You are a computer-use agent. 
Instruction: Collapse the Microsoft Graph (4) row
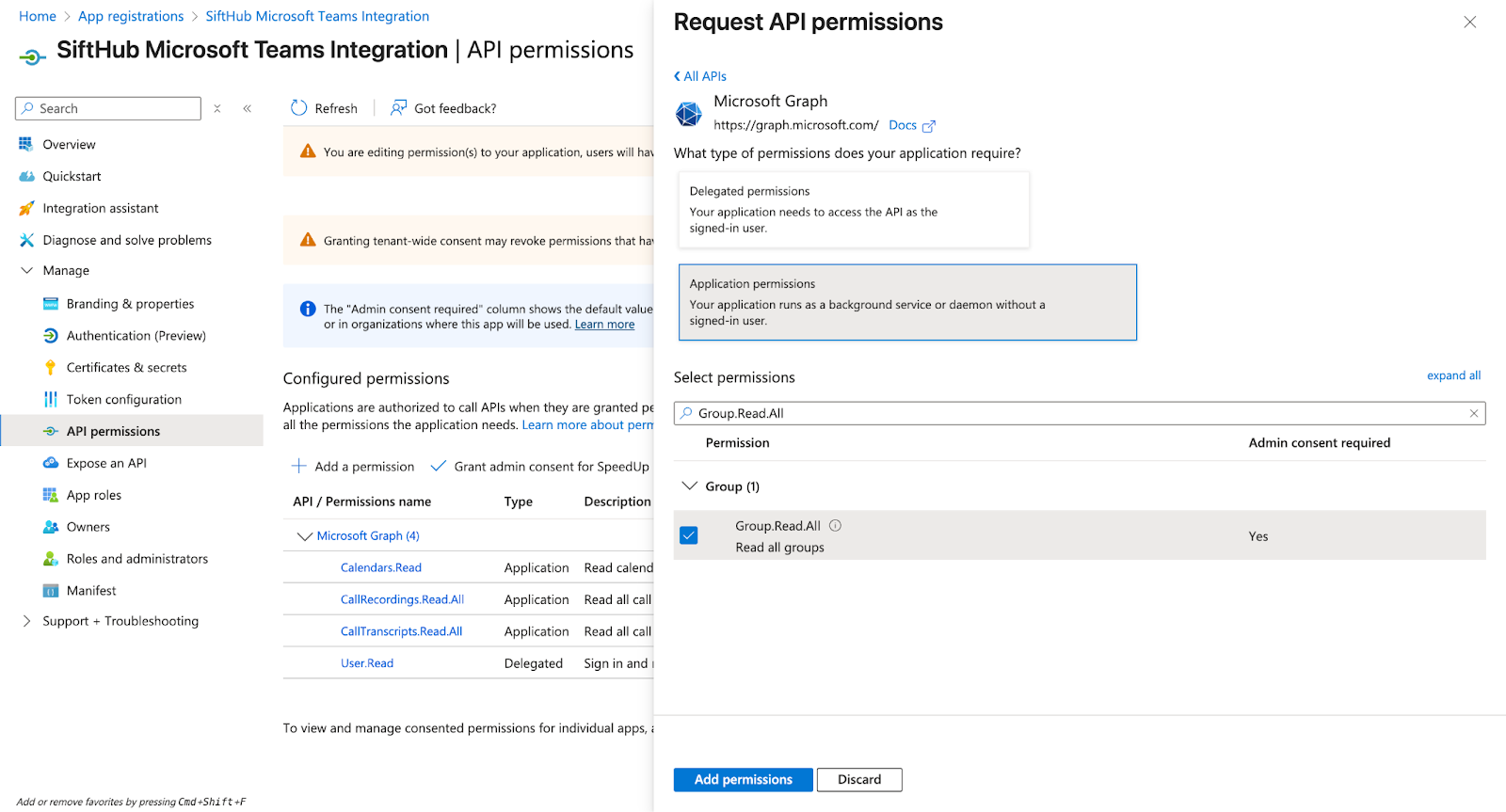(304, 536)
